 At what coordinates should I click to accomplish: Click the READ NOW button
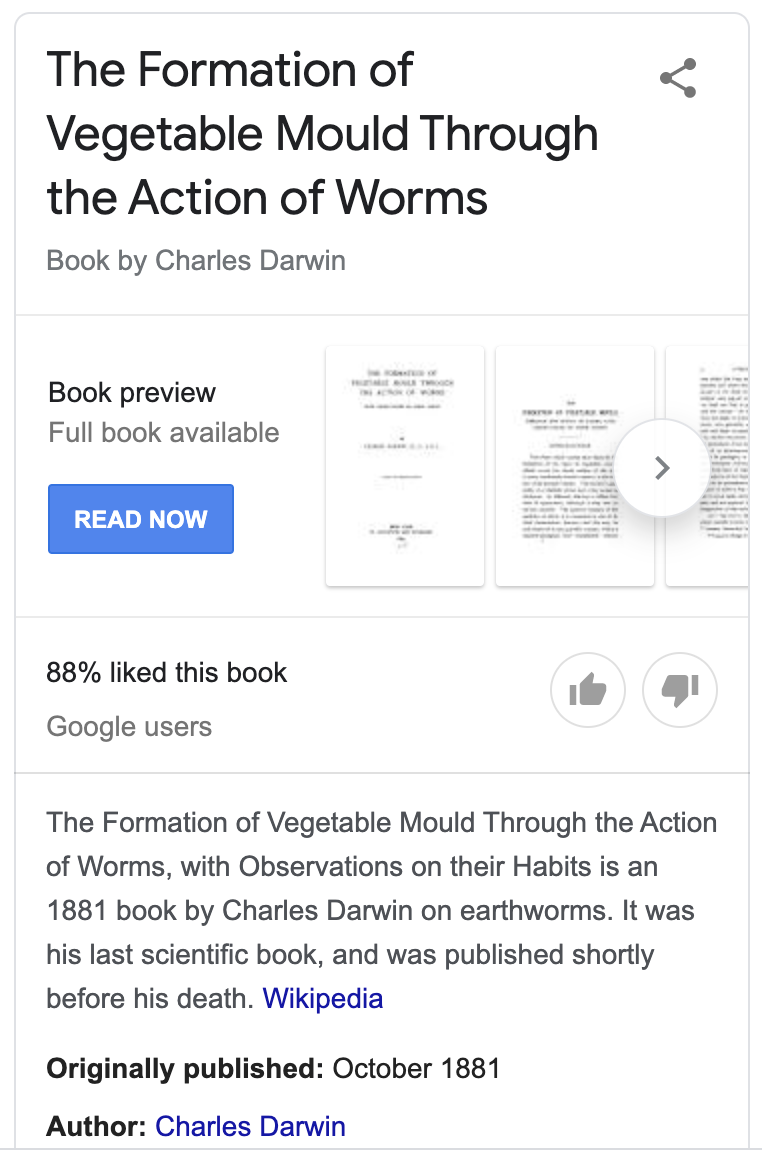[x=141, y=519]
